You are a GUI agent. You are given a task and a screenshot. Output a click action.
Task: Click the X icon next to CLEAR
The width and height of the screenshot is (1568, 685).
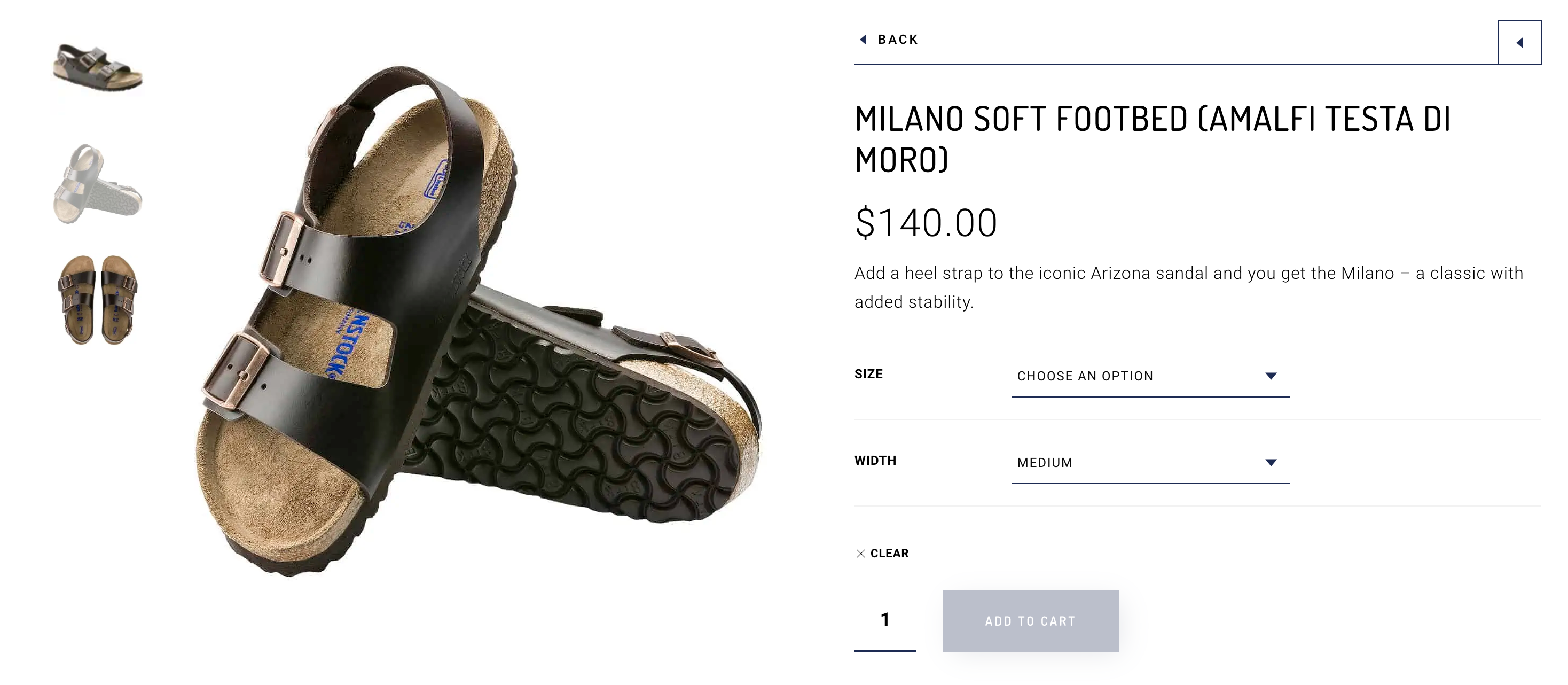861,554
